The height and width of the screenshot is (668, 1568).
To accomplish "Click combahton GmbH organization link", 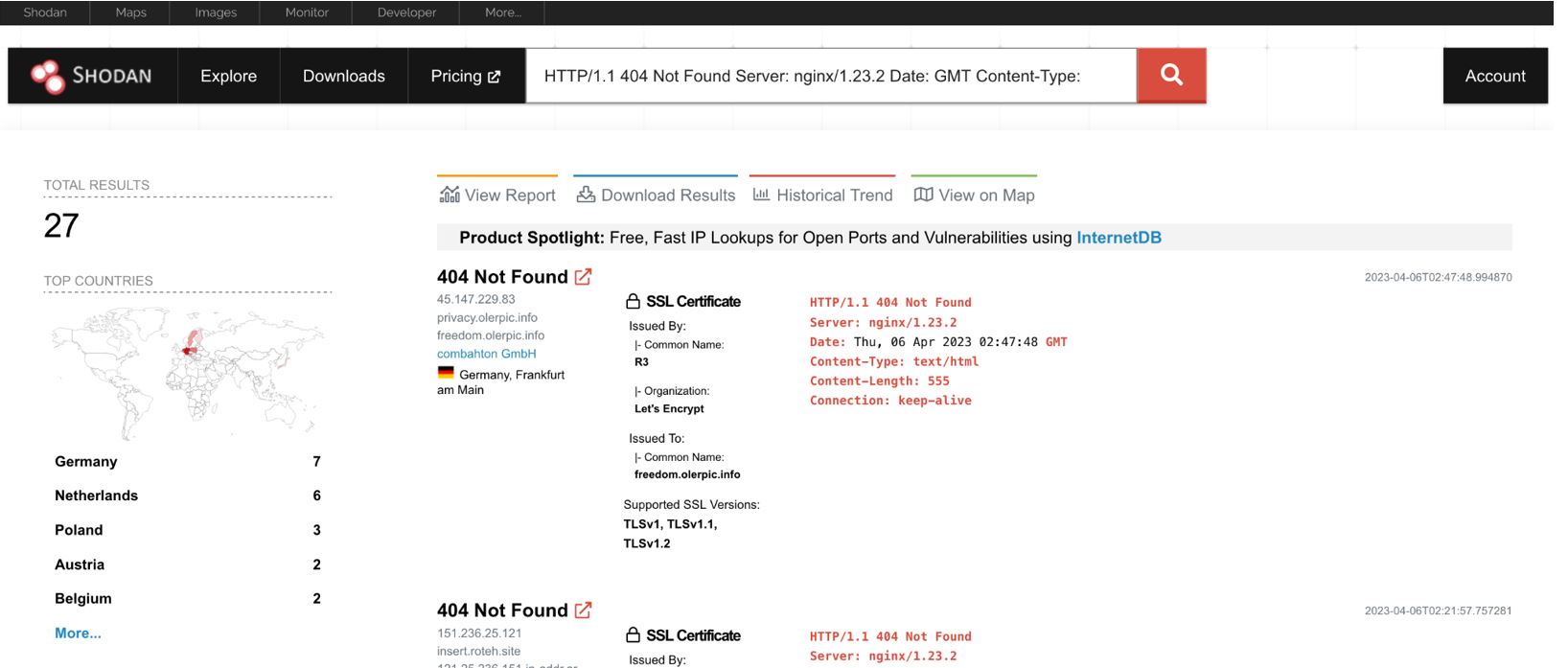I will pyautogui.click(x=486, y=354).
